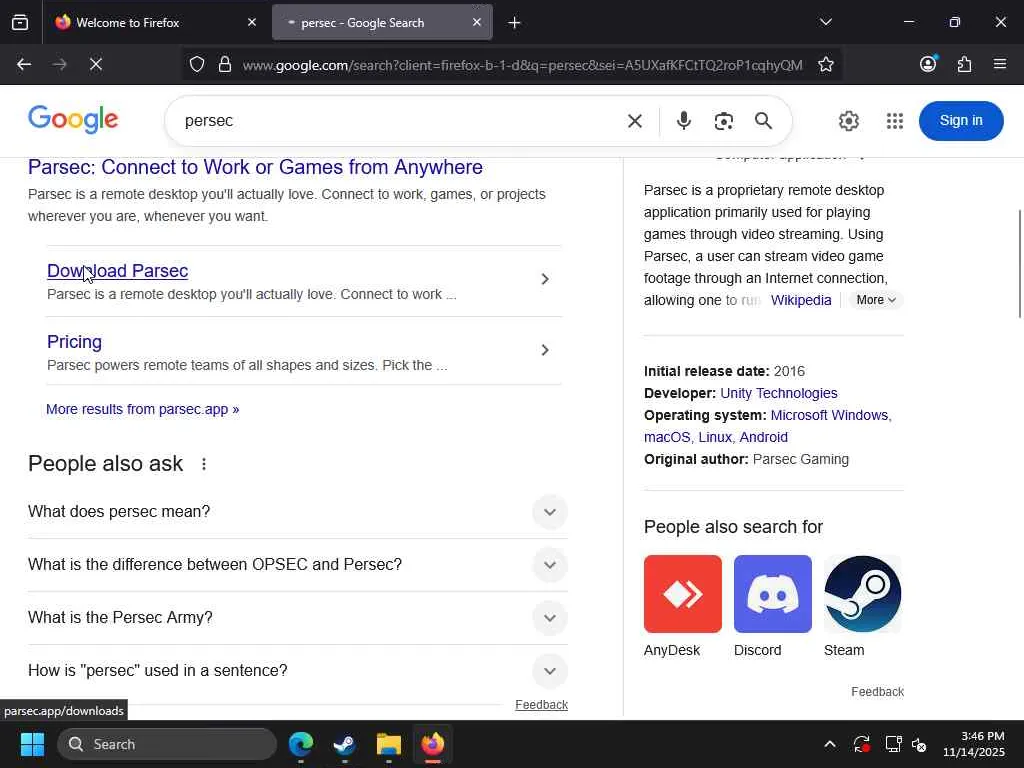The image size is (1024, 768).
Task: Launch Steam from the taskbar
Action: [344, 744]
